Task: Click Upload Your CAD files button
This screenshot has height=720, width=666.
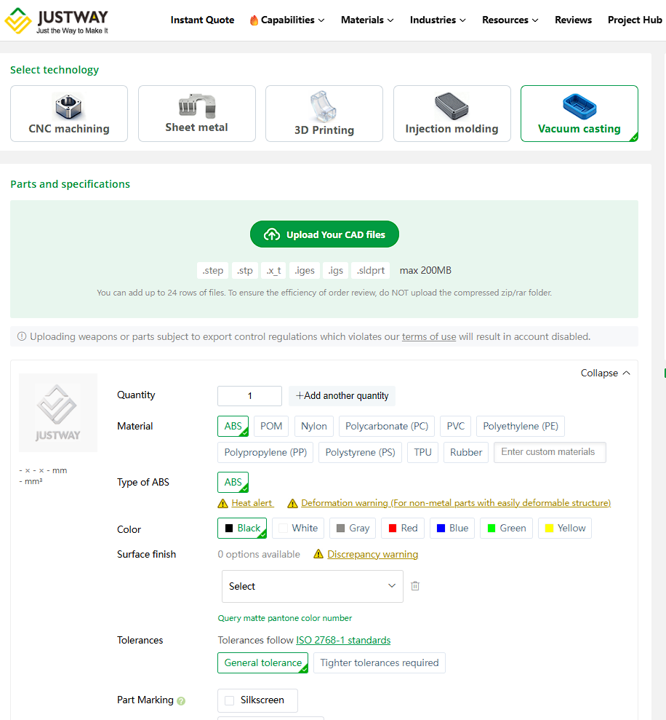Action: tap(324, 234)
